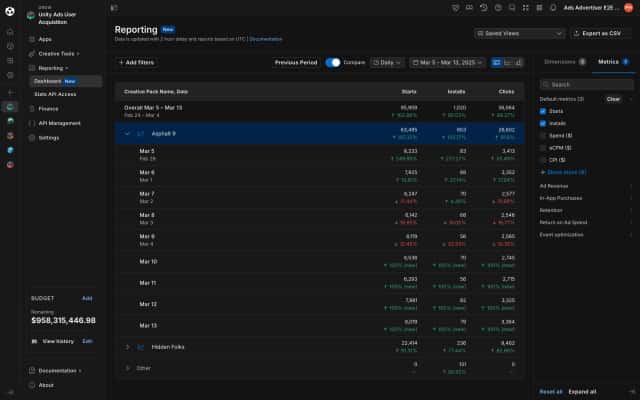
Task: Expand the Hidden Folks row
Action: (x=127, y=347)
